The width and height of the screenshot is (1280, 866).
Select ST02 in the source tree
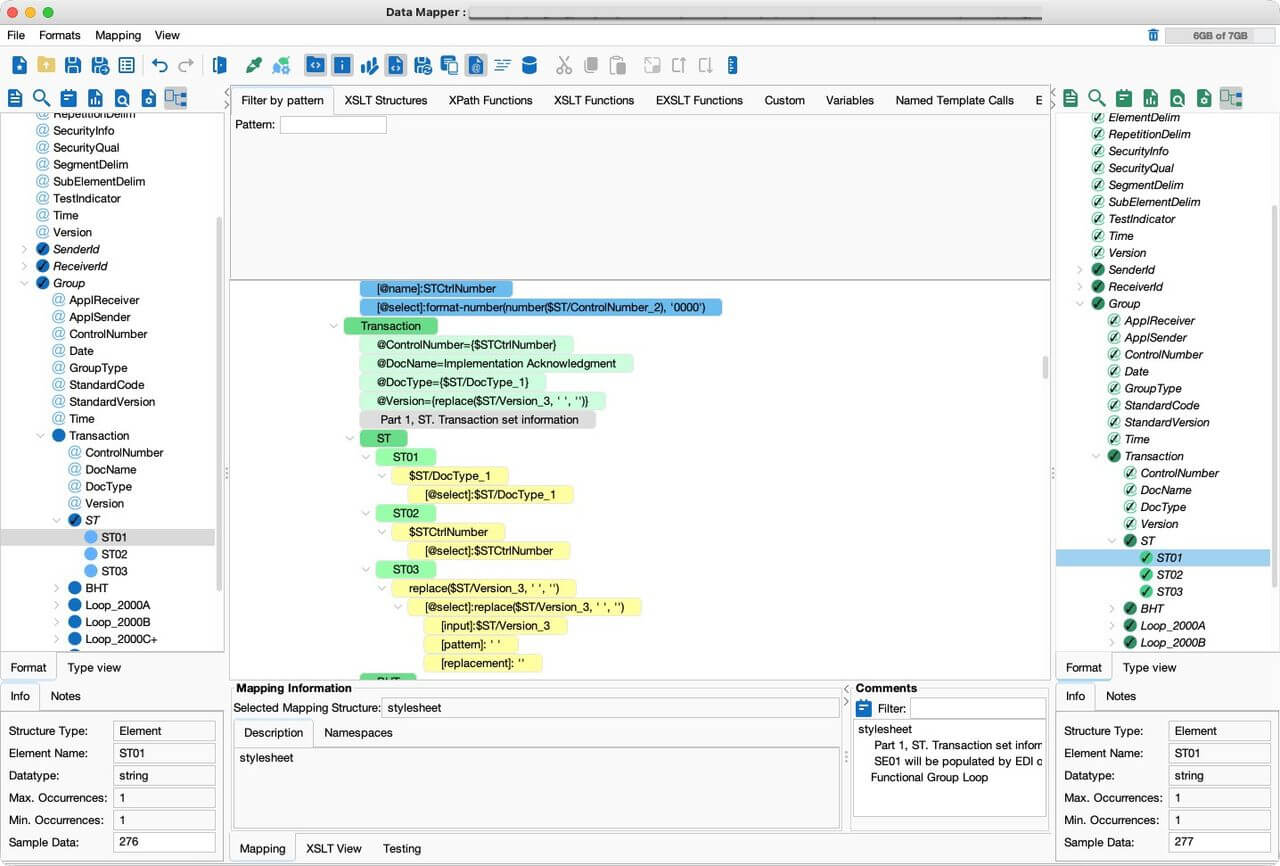[x=114, y=554]
